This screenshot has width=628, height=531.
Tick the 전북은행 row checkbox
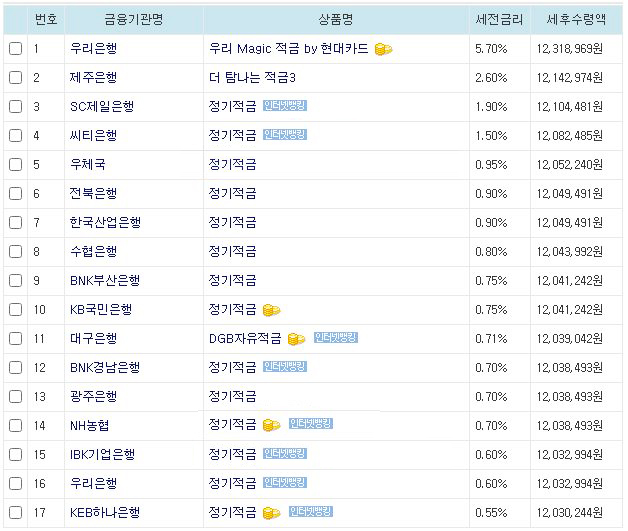tap(15, 193)
